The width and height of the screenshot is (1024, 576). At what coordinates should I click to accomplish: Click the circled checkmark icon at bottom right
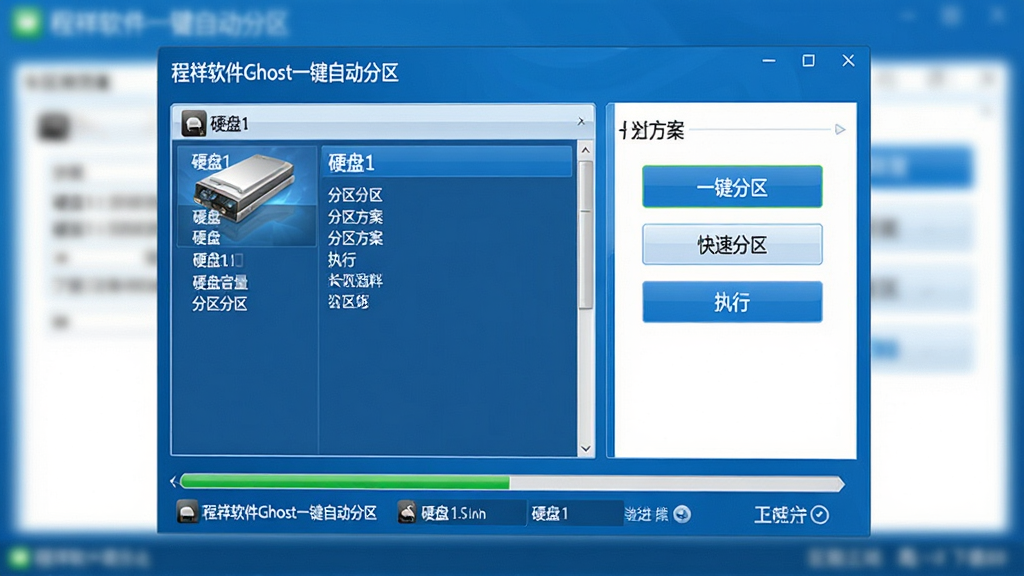(x=820, y=515)
